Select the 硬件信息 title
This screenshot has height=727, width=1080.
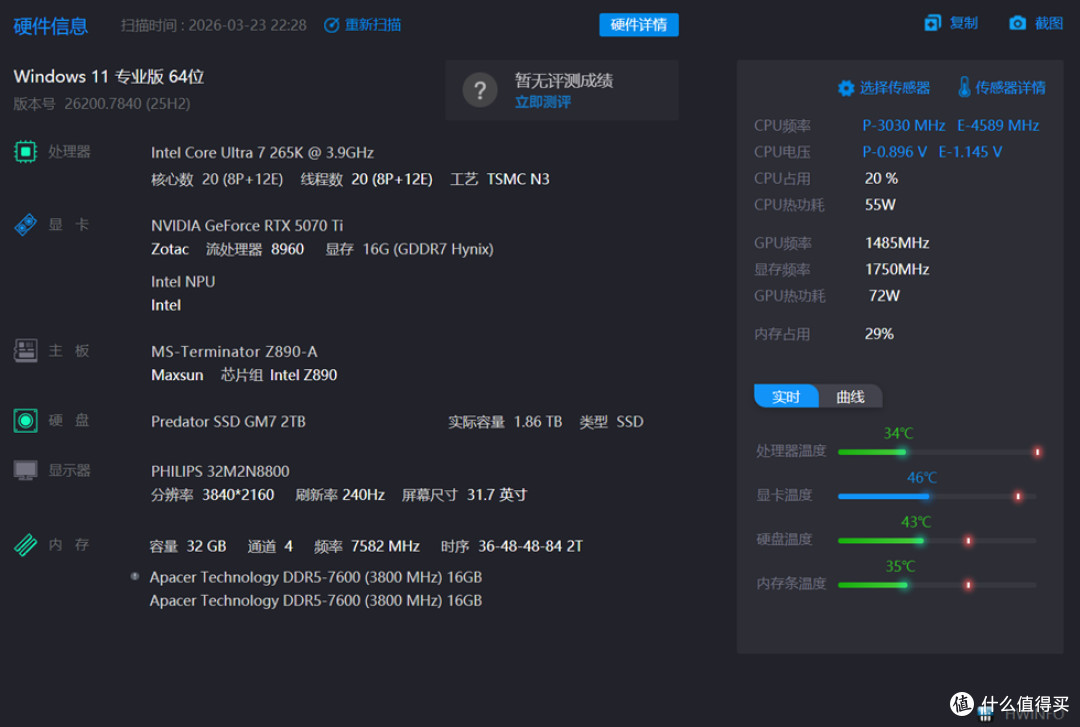[51, 26]
